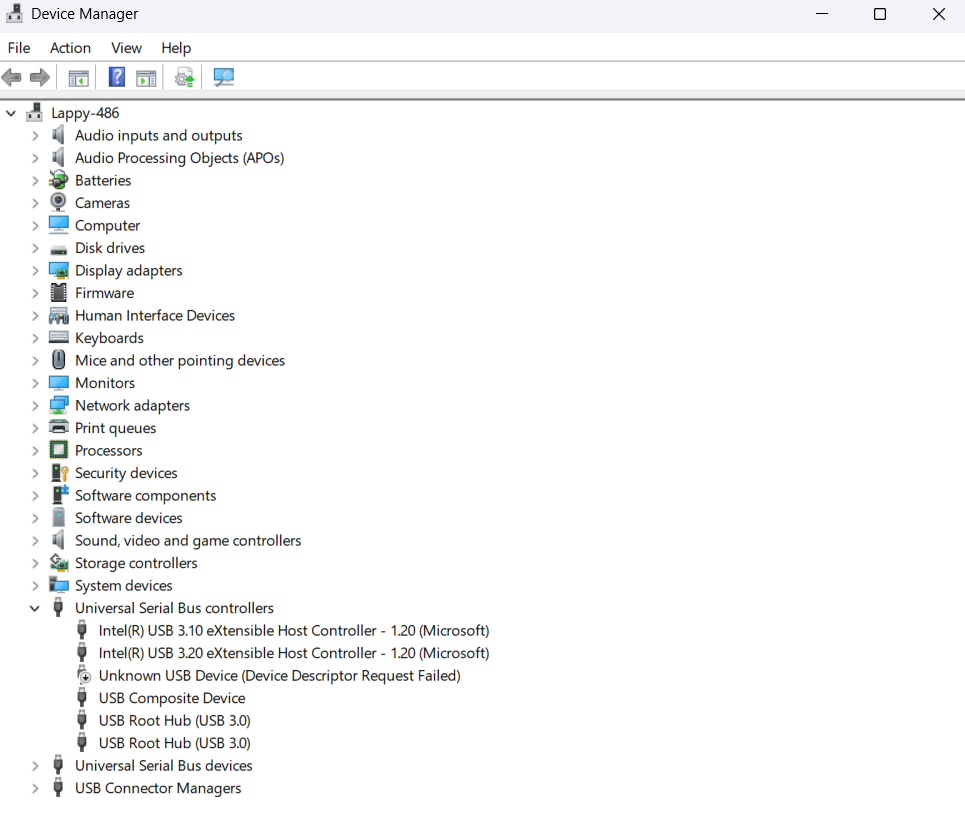
Task: Click the Disk drives icon
Action: coord(58,249)
